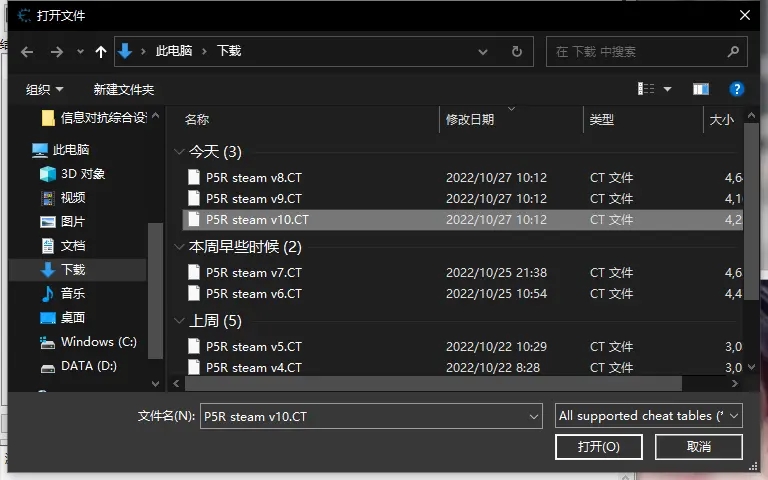
Task: Toggle the preview pane icon
Action: pos(701,89)
